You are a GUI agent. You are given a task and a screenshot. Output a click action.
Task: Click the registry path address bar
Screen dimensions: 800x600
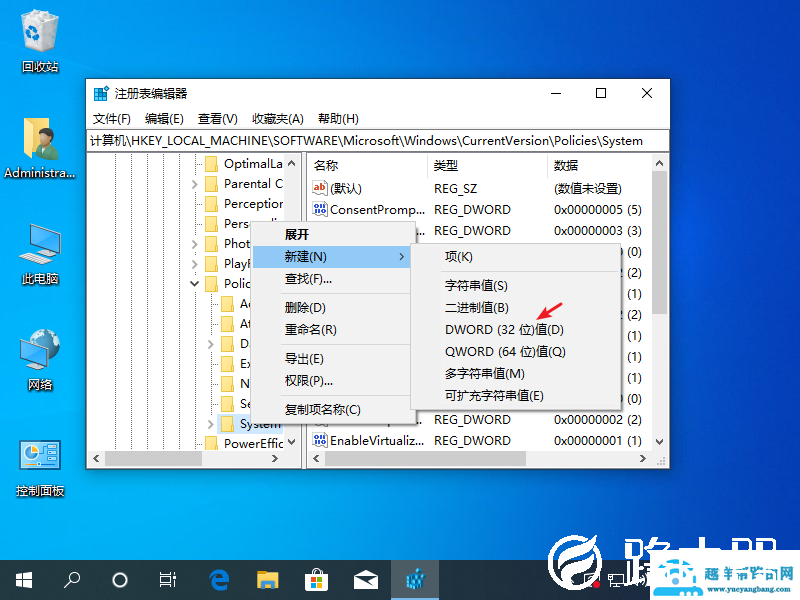tap(378, 141)
